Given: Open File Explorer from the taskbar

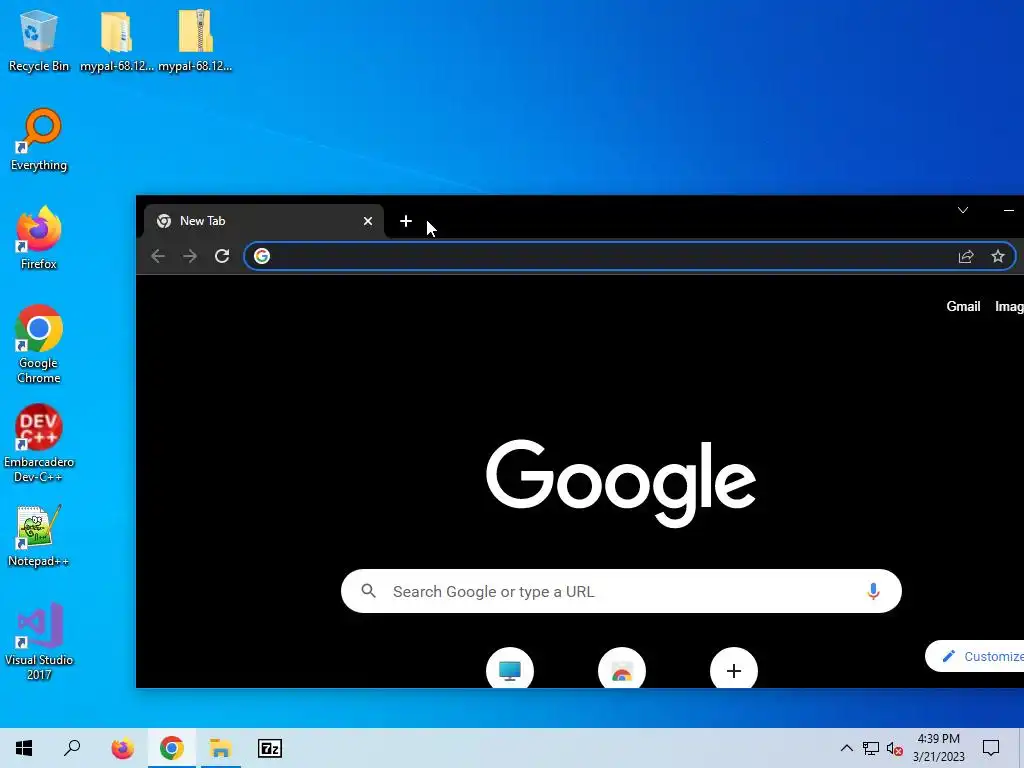Looking at the screenshot, I should pyautogui.click(x=221, y=748).
